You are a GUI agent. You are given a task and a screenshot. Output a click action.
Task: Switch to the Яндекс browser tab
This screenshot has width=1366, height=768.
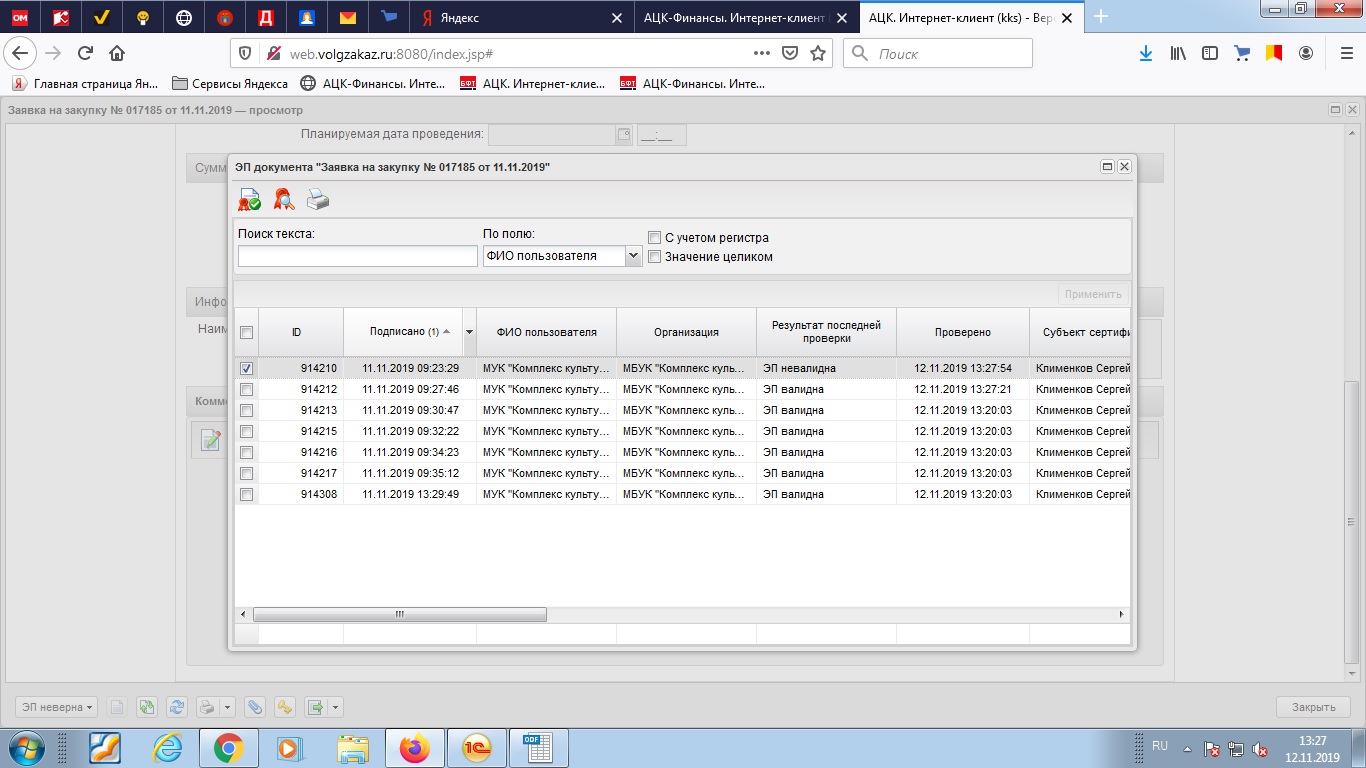click(x=510, y=17)
